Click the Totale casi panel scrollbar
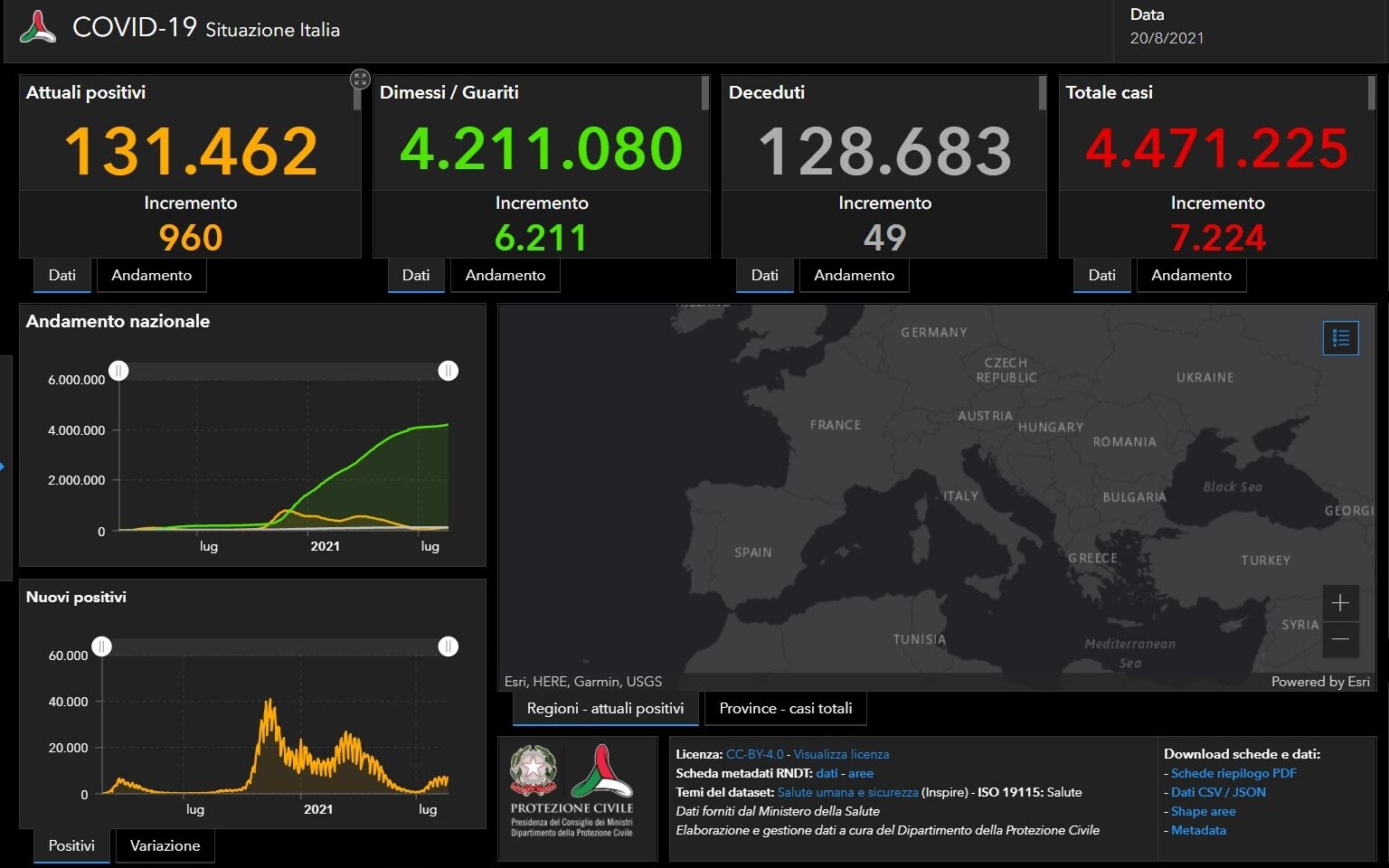1389x868 pixels. [1372, 93]
